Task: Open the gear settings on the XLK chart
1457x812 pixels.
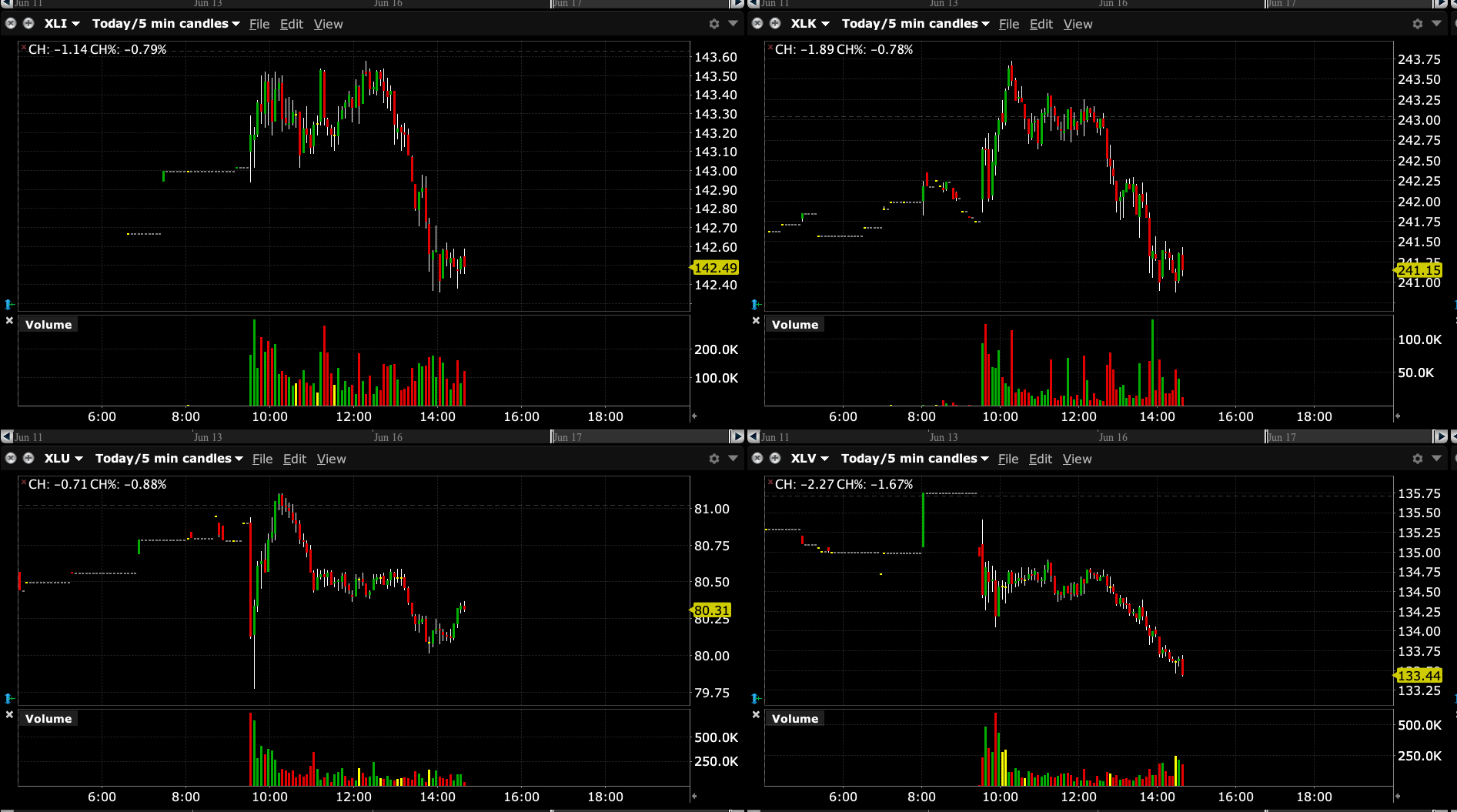Action: (x=1417, y=24)
